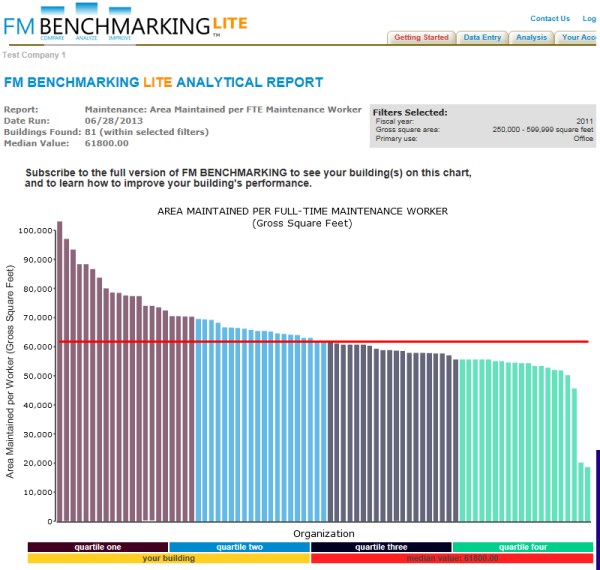
Task: Click the tallest bar in the chart
Action: coord(60,371)
